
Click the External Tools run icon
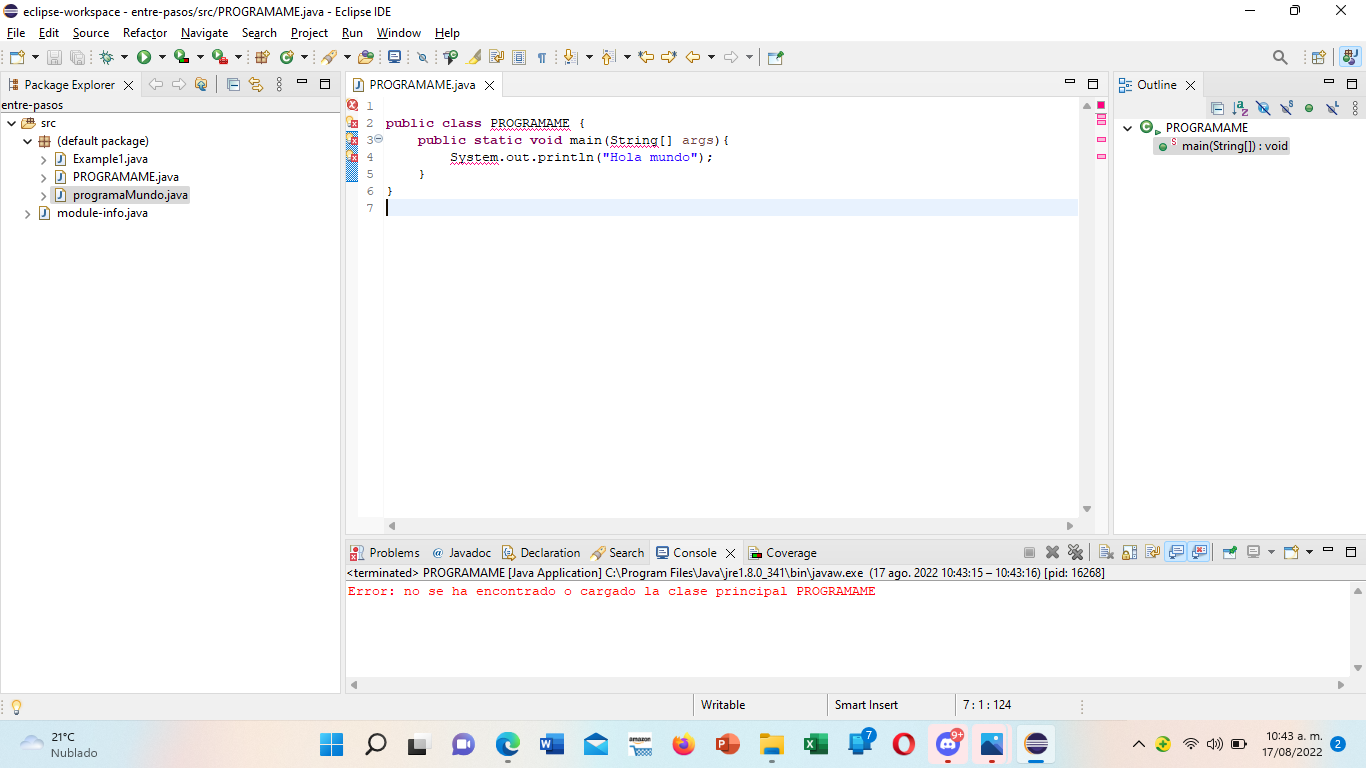click(x=219, y=57)
